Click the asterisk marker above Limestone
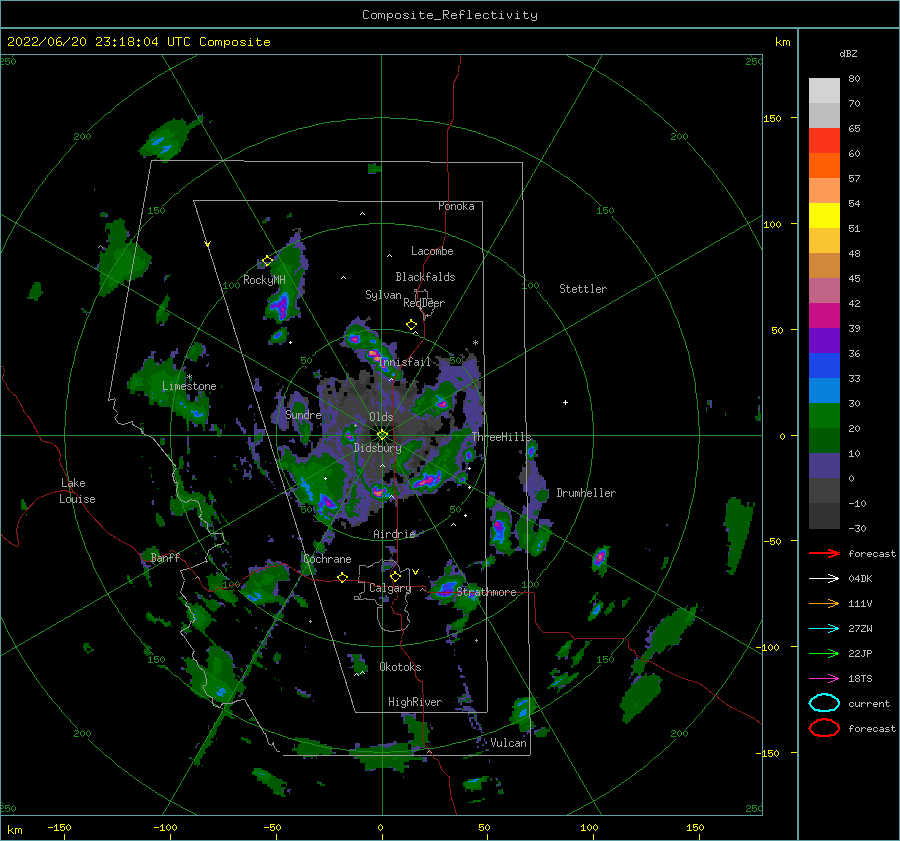This screenshot has width=900, height=841. click(189, 377)
